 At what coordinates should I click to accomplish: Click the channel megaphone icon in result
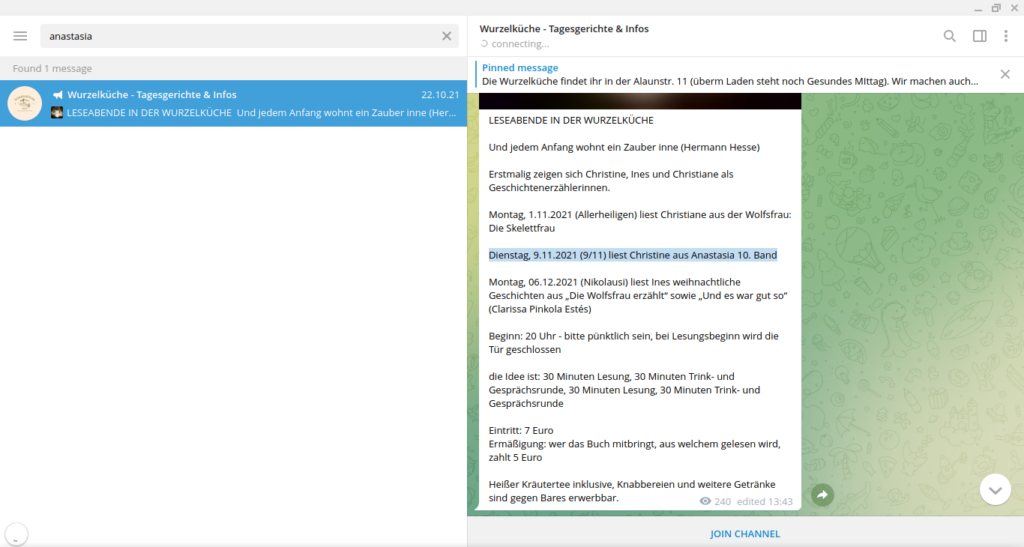pyautogui.click(x=58, y=95)
